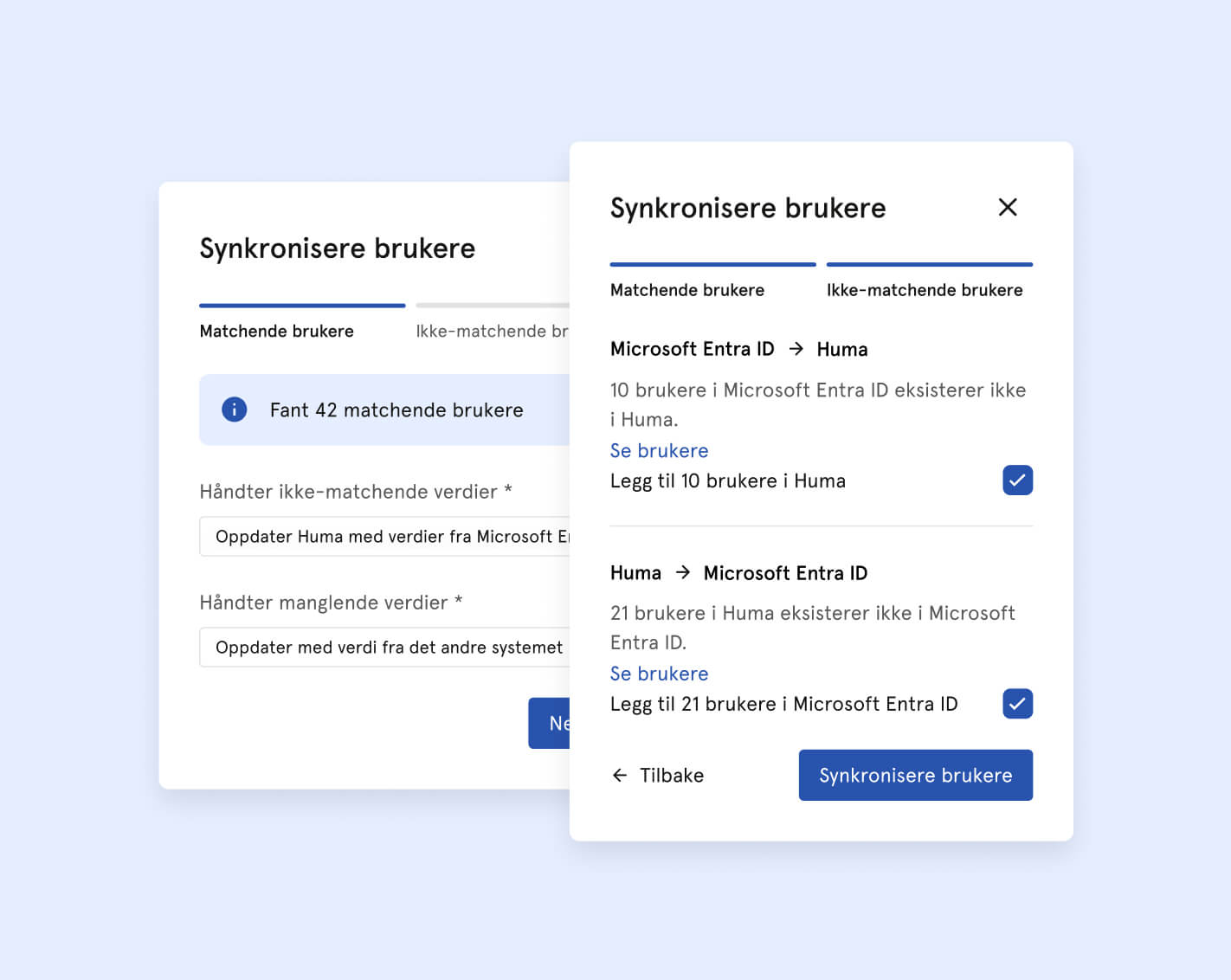Screen dimensions: 1231x980
Task: Expand the 'Håndter manglende verdier' dropdown
Action: [x=385, y=648]
